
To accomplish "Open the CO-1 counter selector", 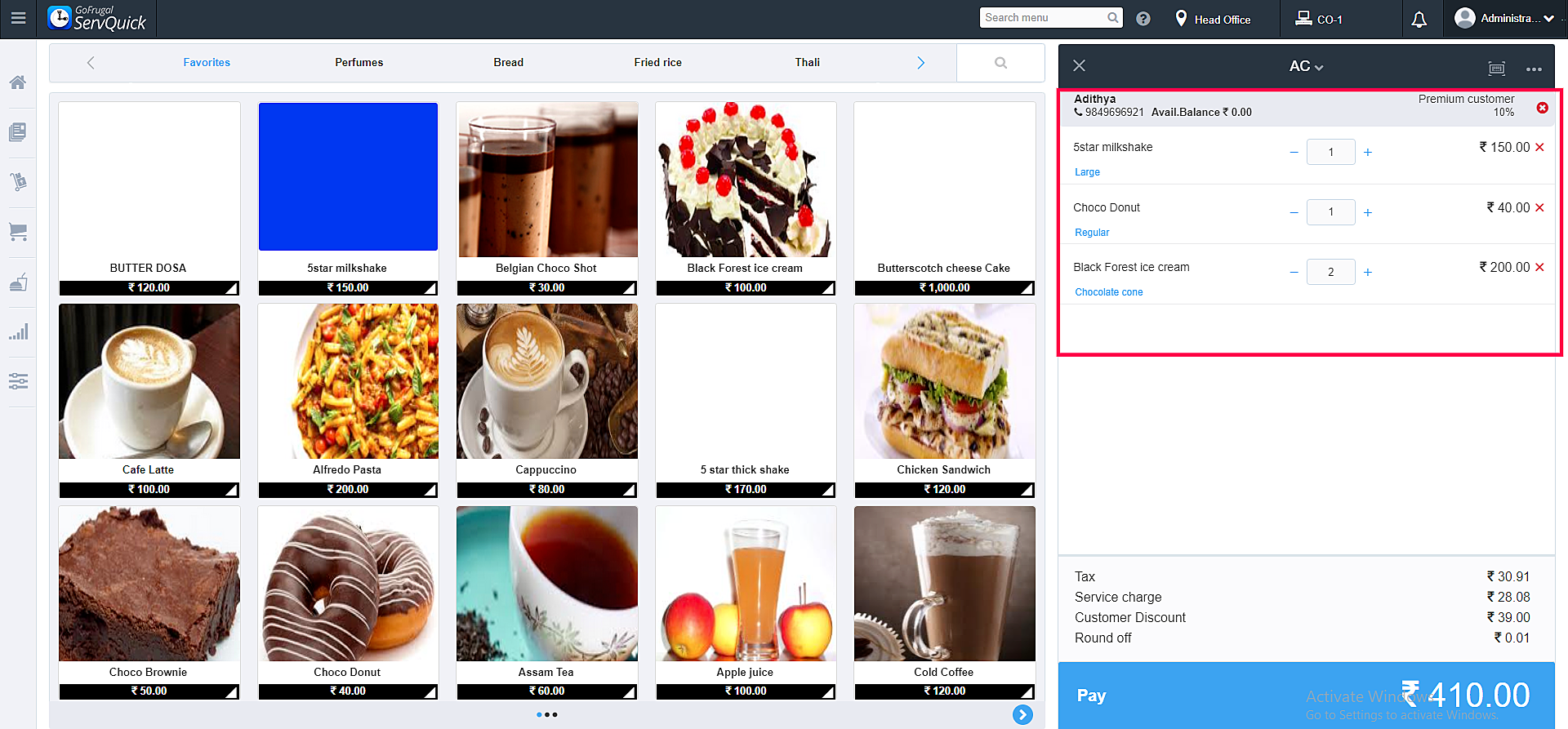I will pos(1319,19).
